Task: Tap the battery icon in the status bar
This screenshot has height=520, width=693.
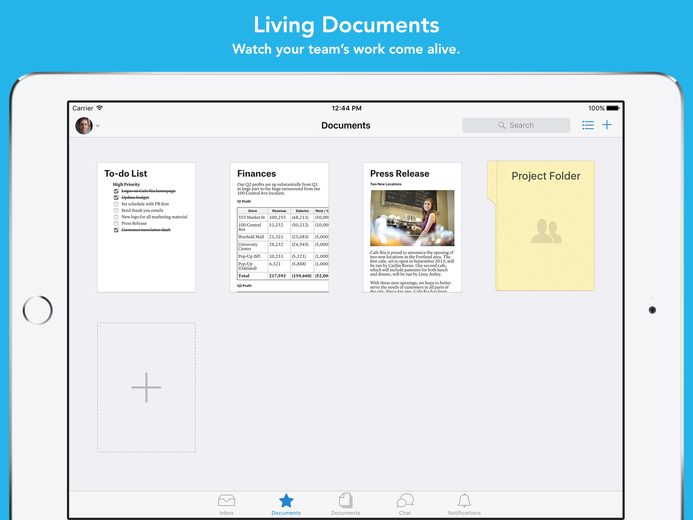Action: [x=613, y=108]
